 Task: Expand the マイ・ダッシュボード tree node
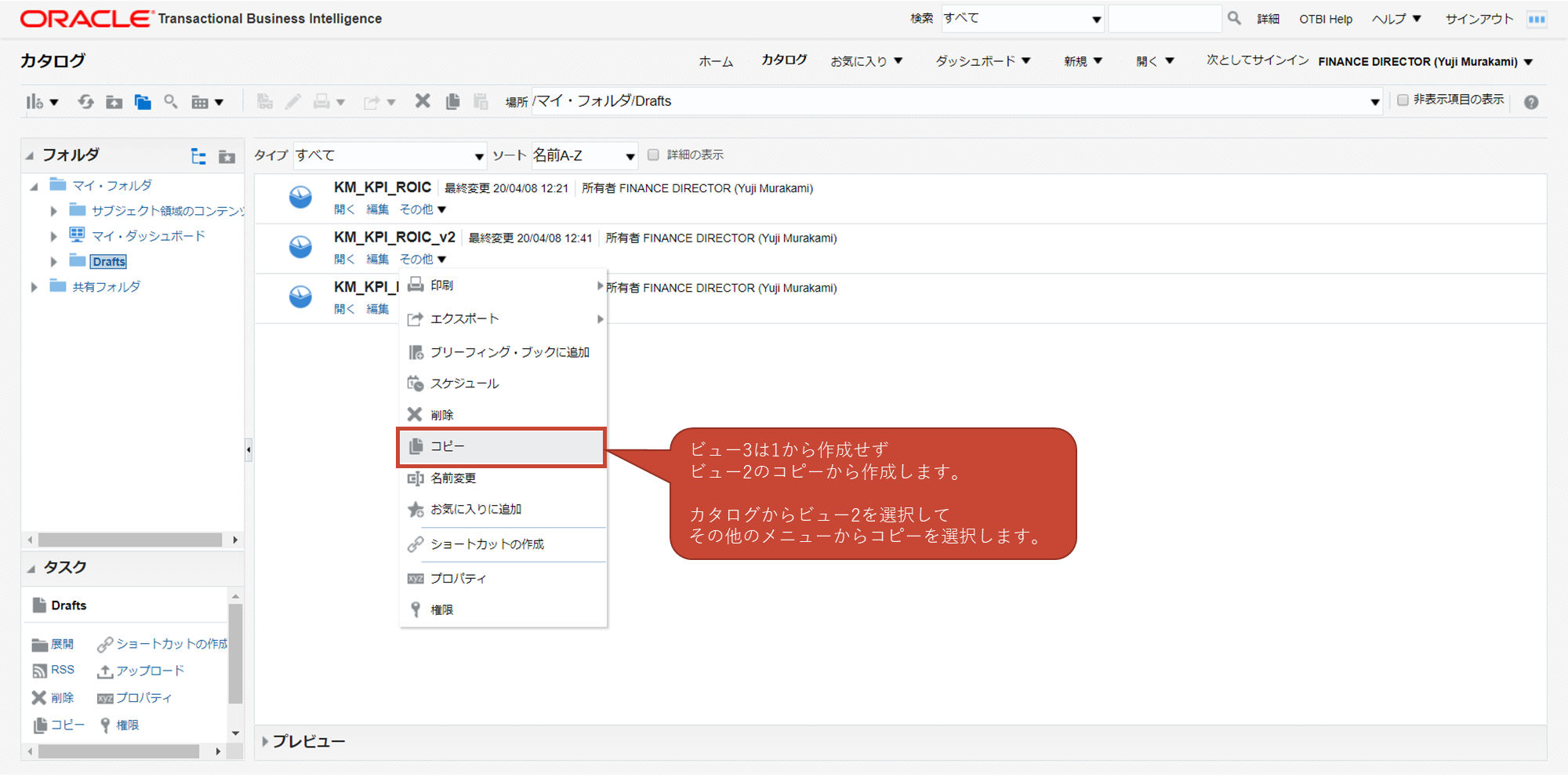53,236
